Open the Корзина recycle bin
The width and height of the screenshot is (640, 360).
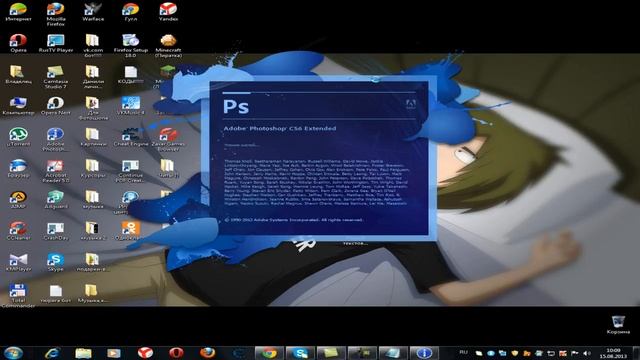[618, 325]
